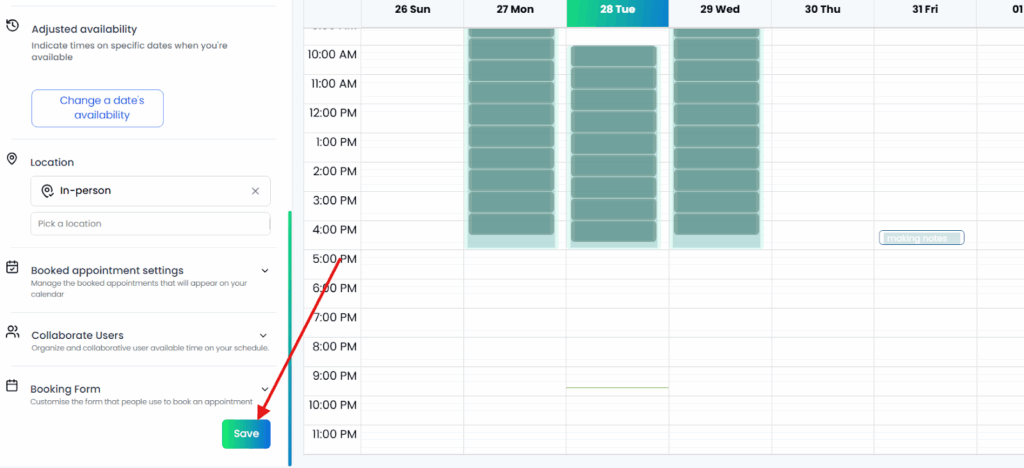Clear the In-person location selection
The width and height of the screenshot is (1024, 468).
click(255, 191)
